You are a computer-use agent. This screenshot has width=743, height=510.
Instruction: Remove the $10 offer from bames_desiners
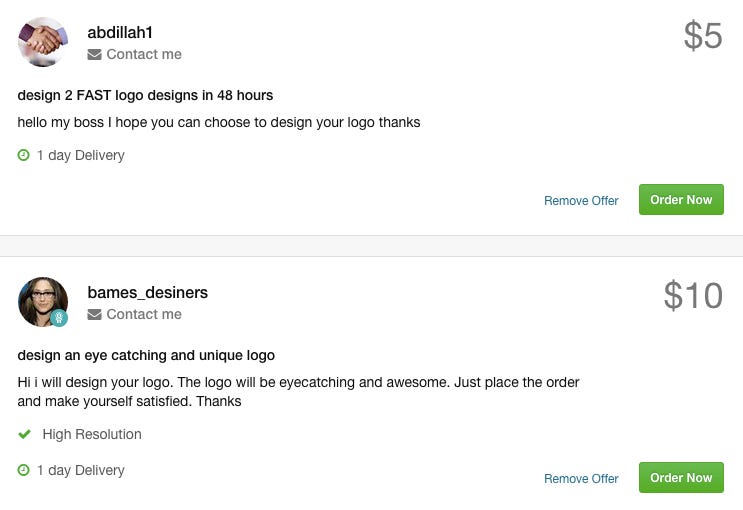pyautogui.click(x=581, y=478)
